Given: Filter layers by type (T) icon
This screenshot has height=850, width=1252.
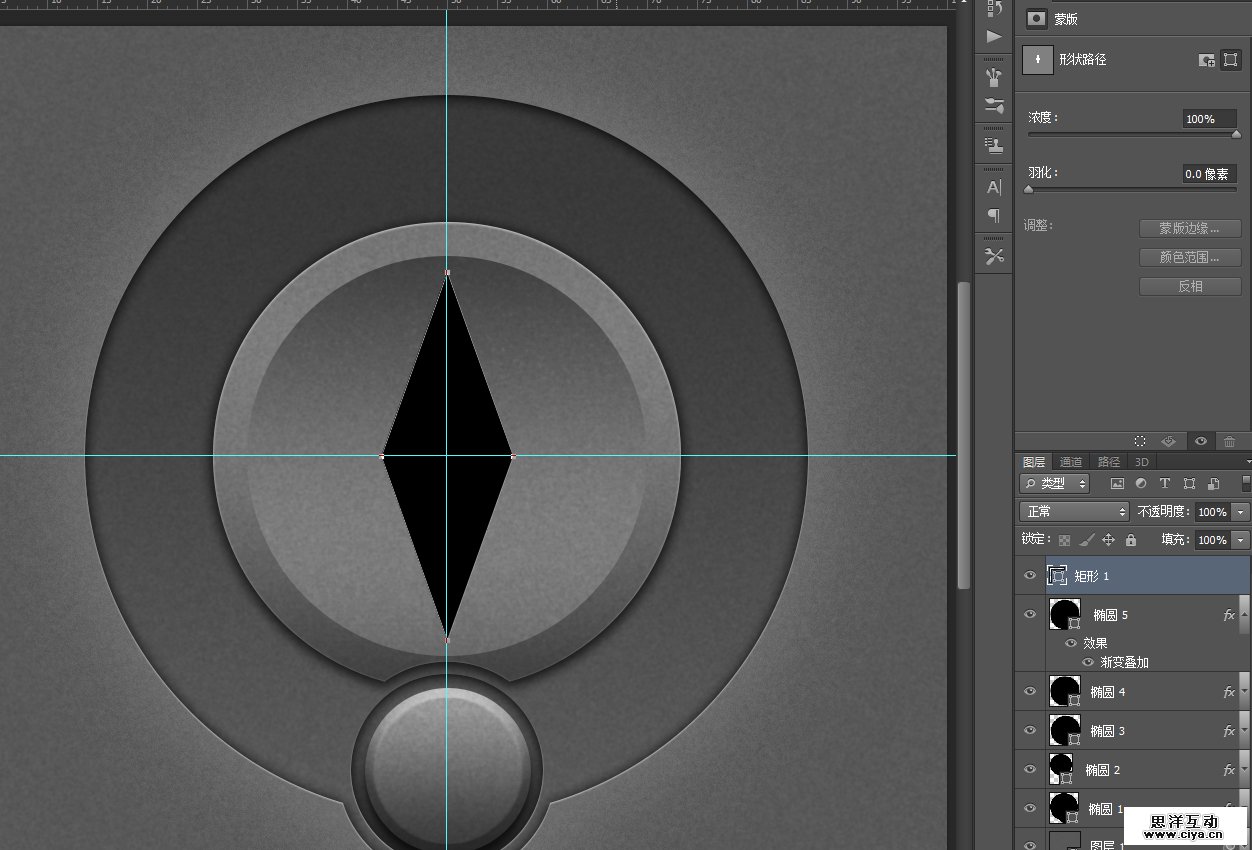Looking at the screenshot, I should (1164, 484).
